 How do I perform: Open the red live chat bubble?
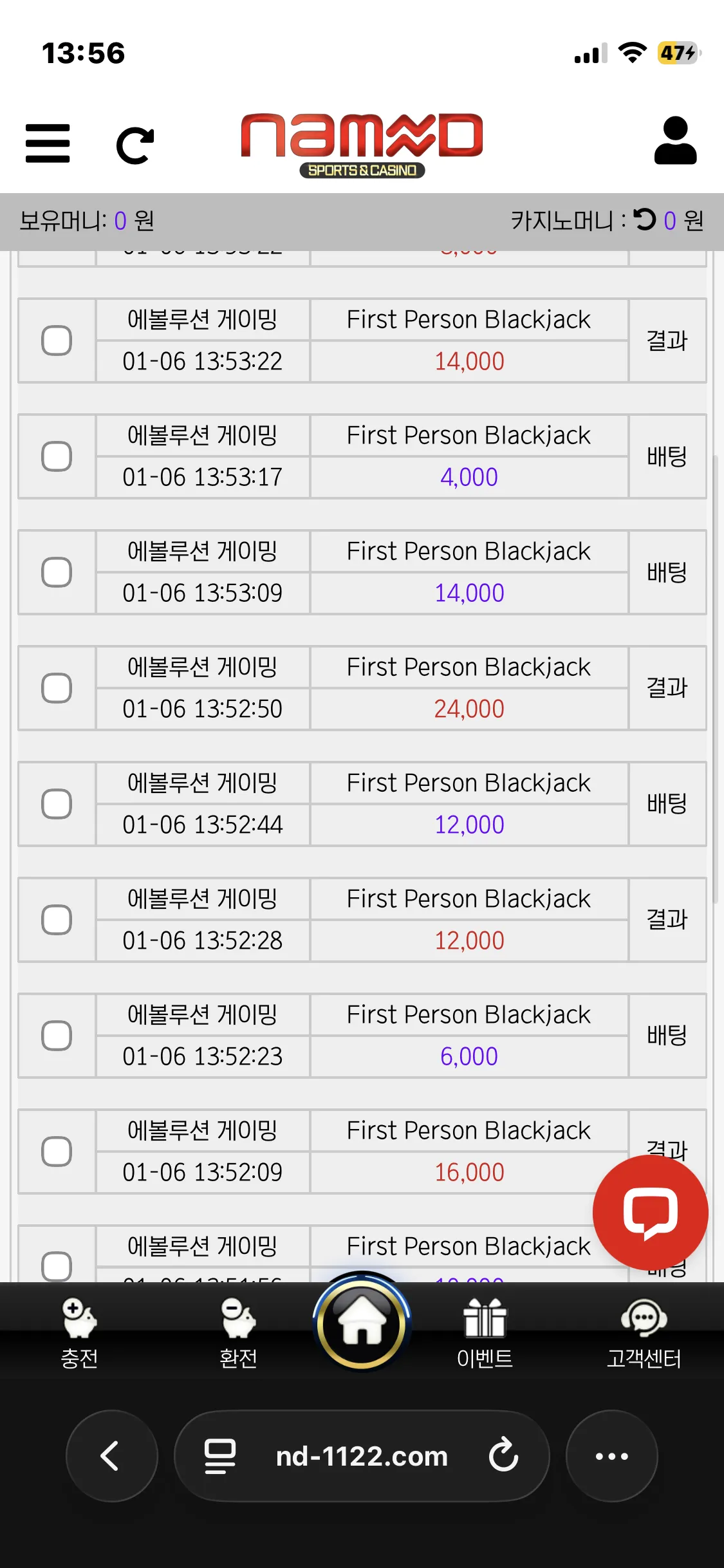[651, 1213]
